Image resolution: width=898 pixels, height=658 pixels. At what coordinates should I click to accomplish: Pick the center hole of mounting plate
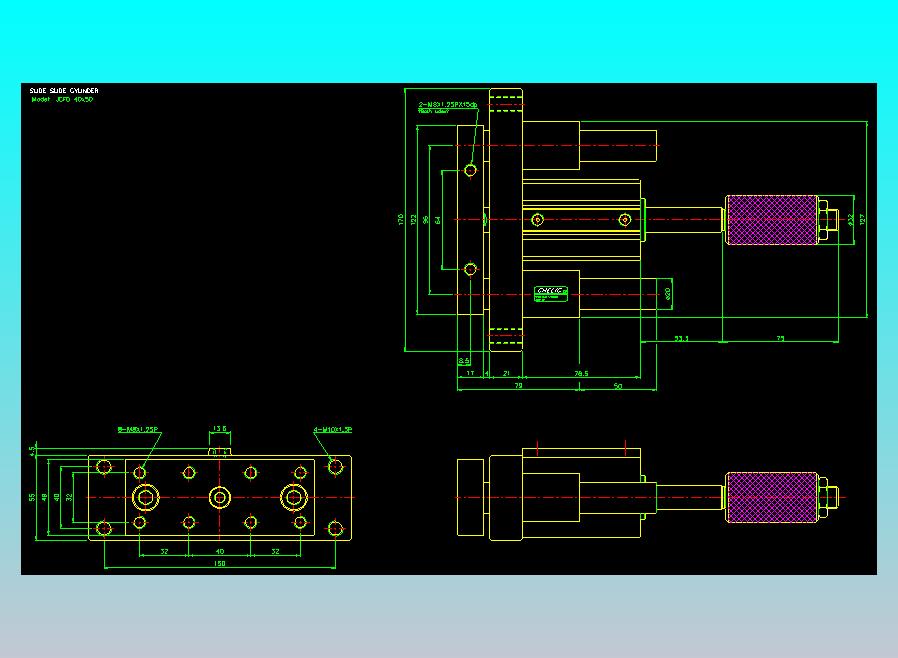pyautogui.click(x=219, y=498)
